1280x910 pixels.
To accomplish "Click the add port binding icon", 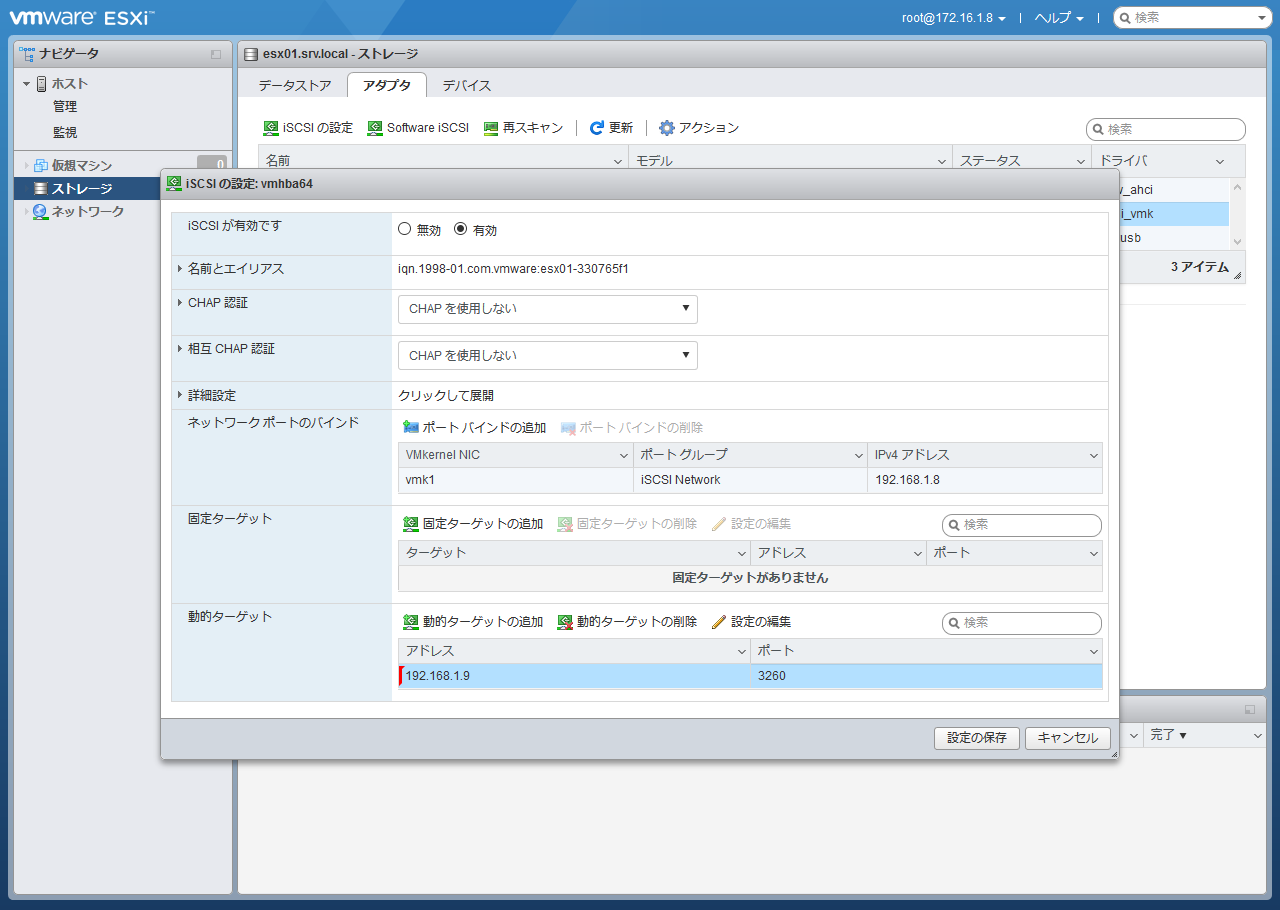I will (411, 428).
